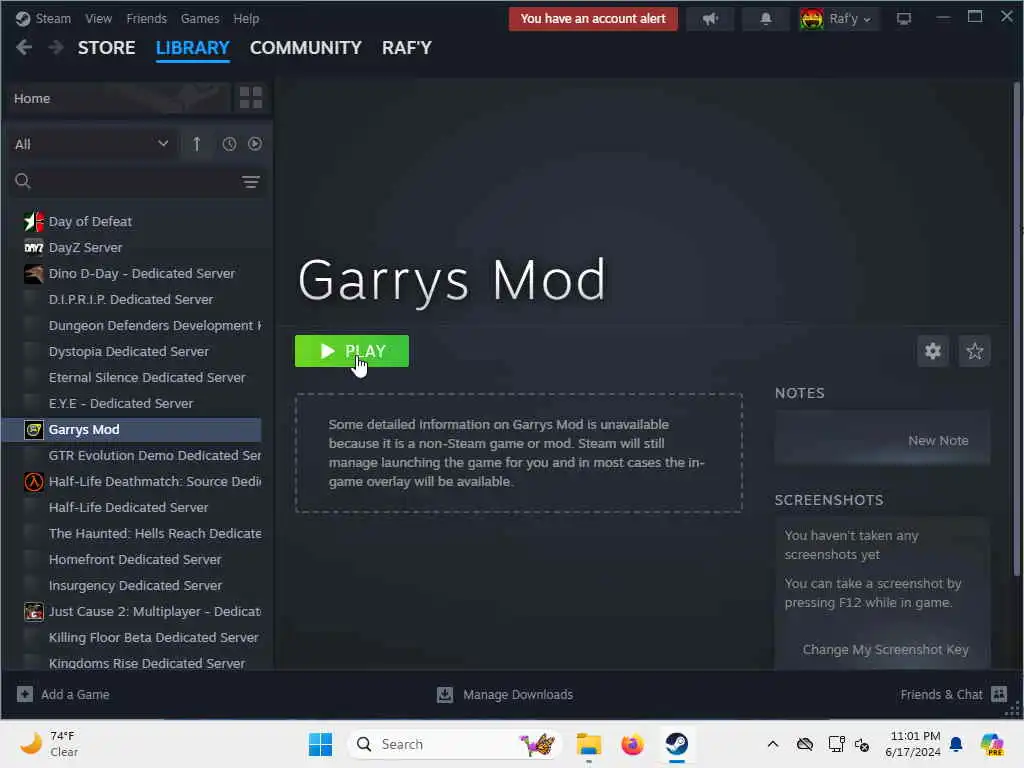Viewport: 1024px width, 768px height.
Task: Click Change My Screenshot Key
Action: click(886, 650)
